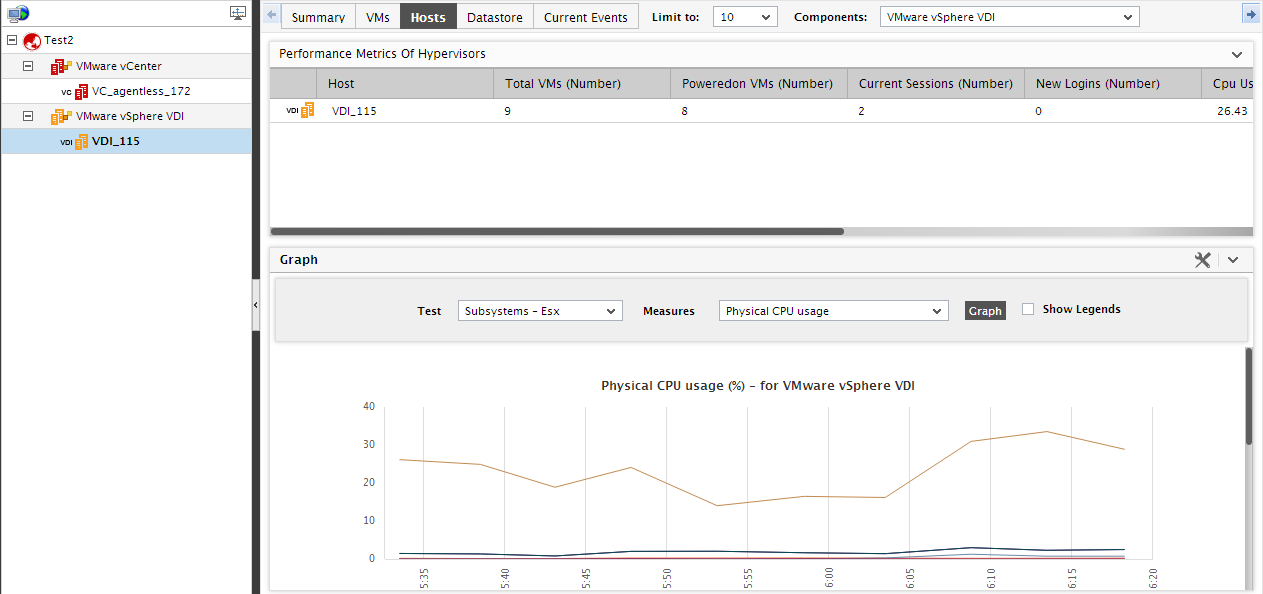Sort by the Poweredon VMs (Number) column

[x=759, y=84]
